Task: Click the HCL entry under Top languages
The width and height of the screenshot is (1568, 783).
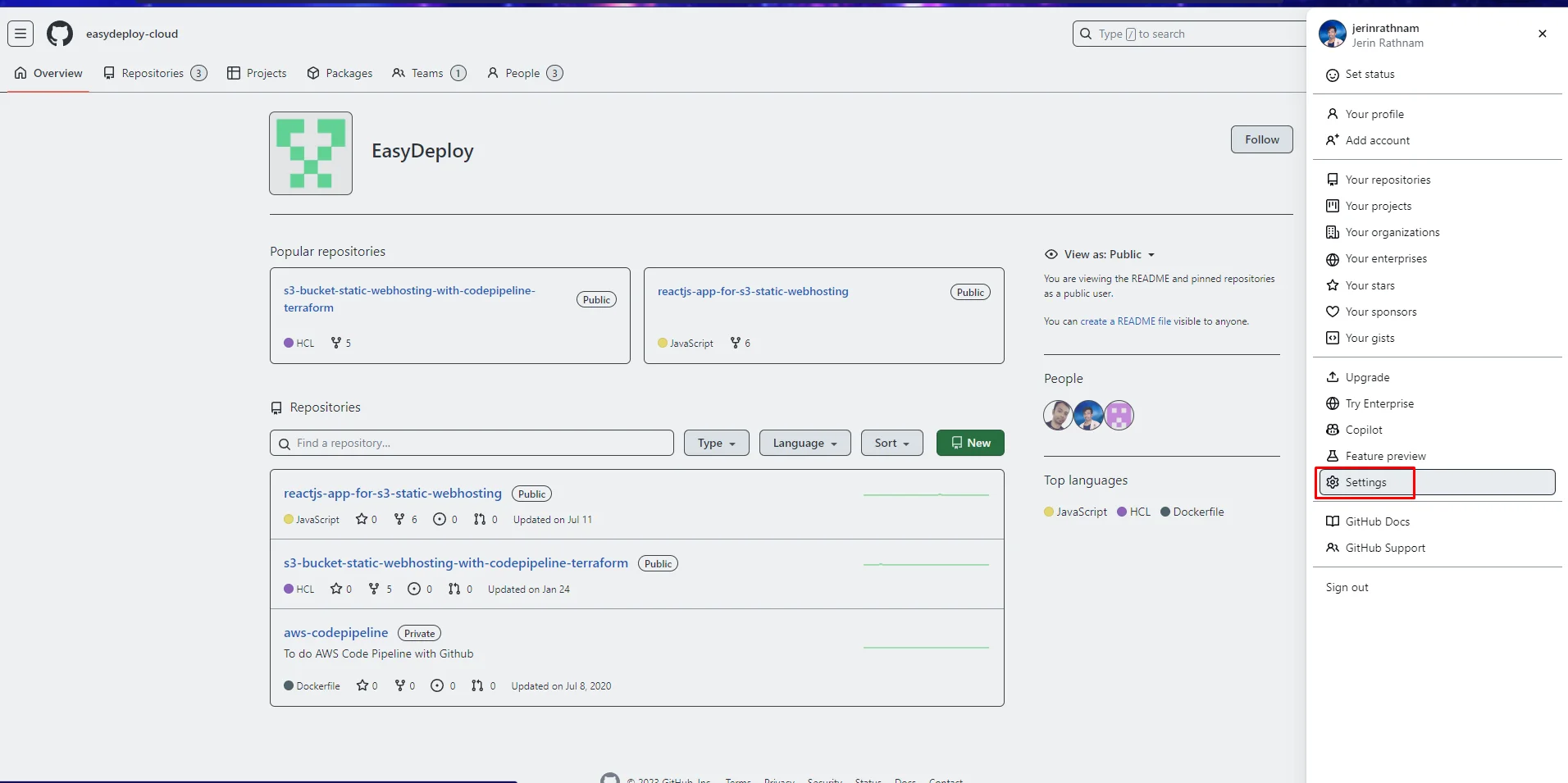Action: (1134, 512)
